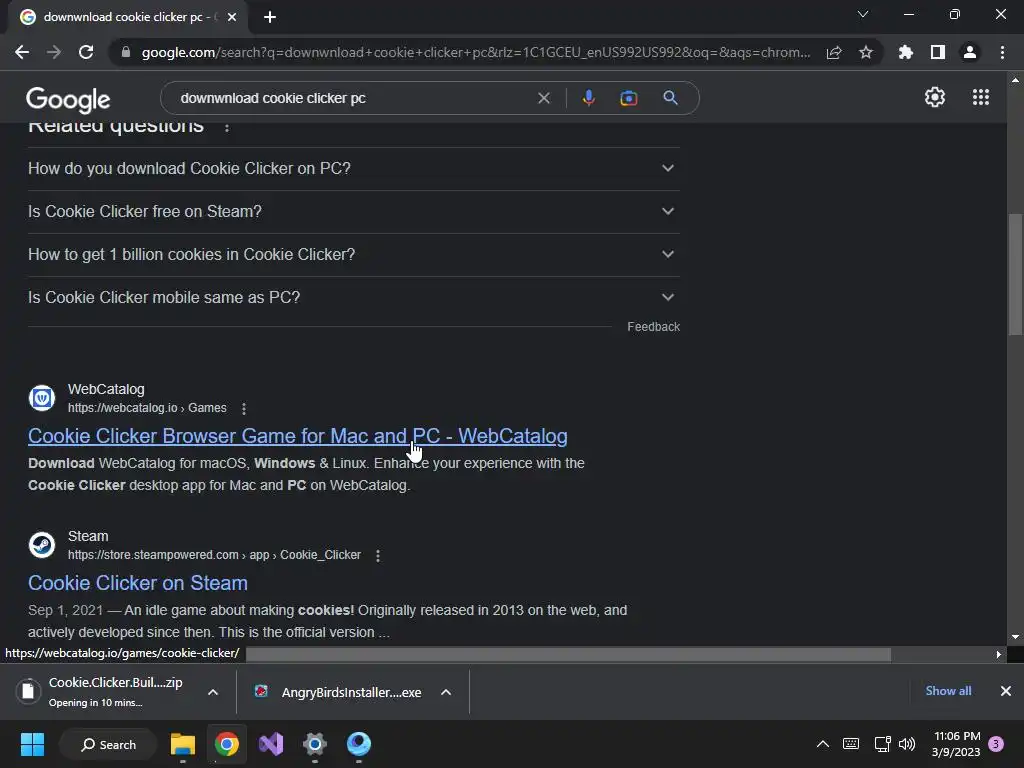This screenshot has width=1024, height=768.
Task: Open a new browser tab
Action: pos(270,17)
